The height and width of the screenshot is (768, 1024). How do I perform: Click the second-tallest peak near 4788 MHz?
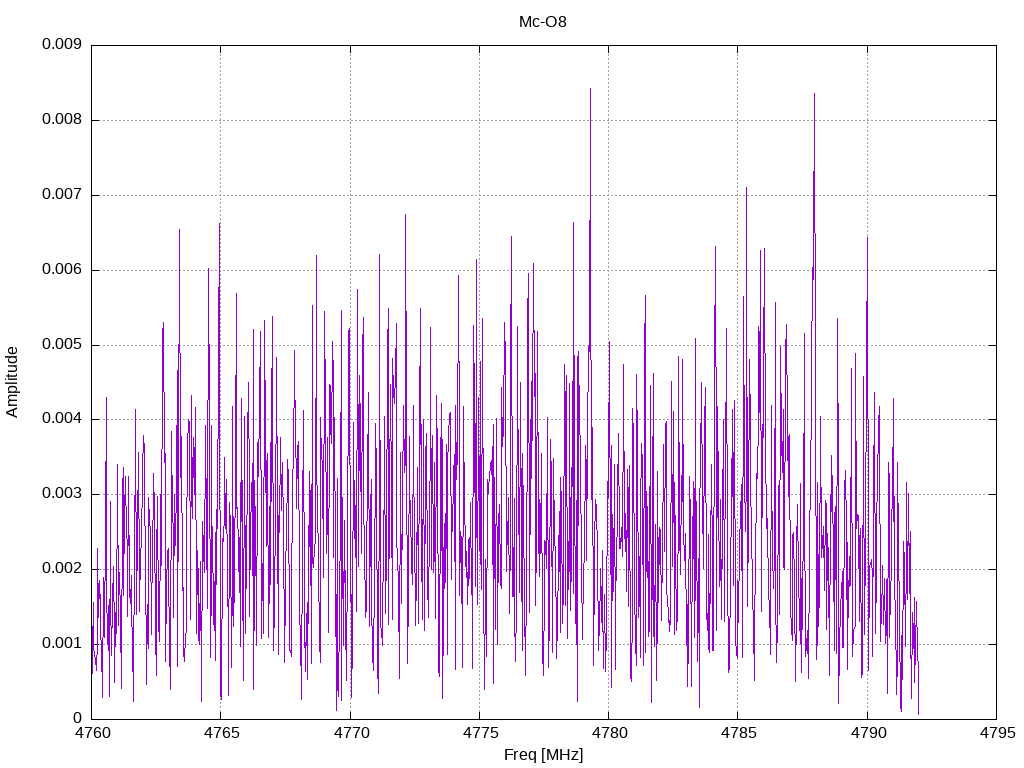coord(814,95)
